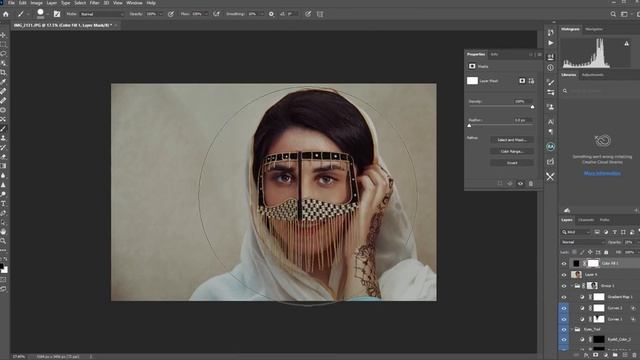Click add layer mask icon below Layers

point(596,356)
